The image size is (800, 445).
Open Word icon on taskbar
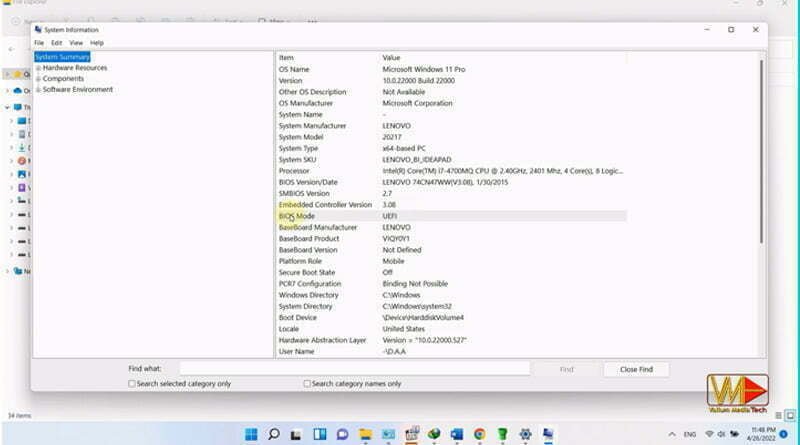click(x=457, y=434)
